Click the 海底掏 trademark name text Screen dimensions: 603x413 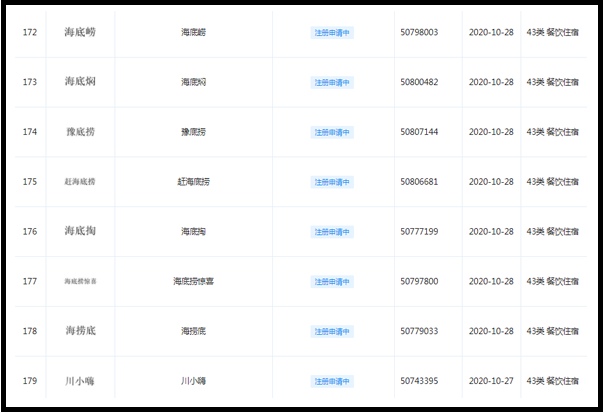(193, 232)
